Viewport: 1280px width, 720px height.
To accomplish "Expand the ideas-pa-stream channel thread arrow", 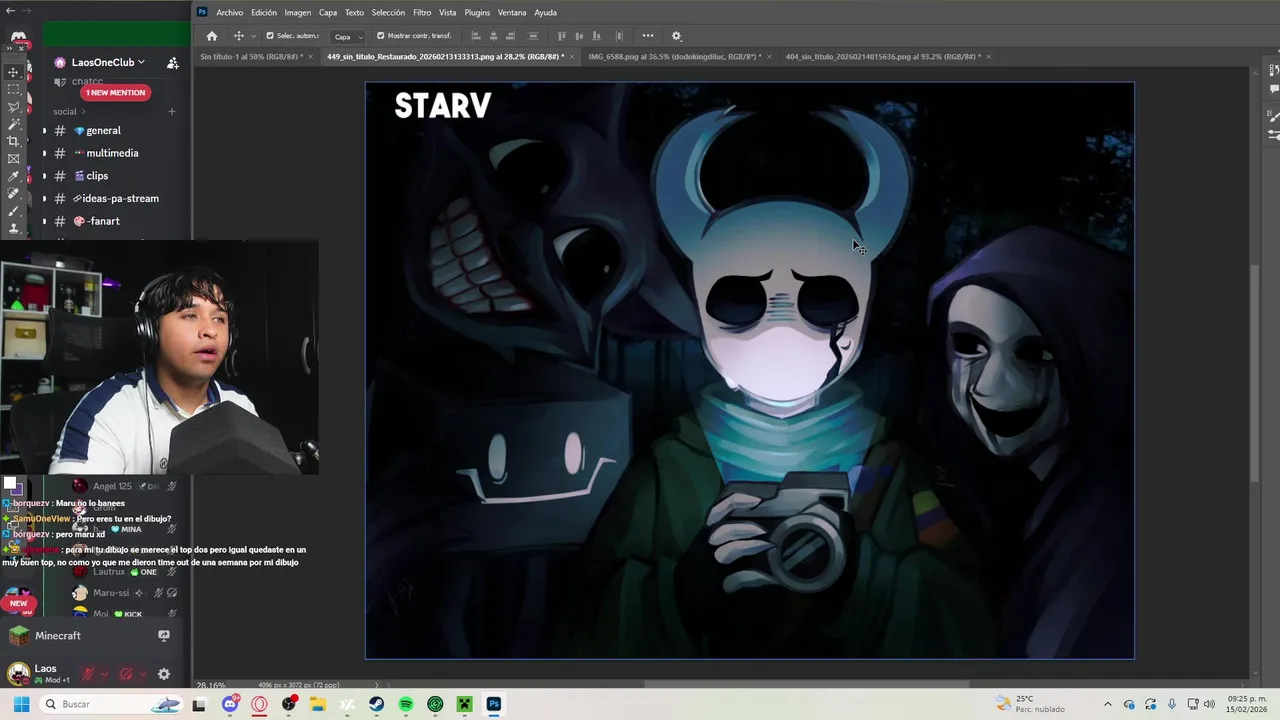I will coord(44,199).
